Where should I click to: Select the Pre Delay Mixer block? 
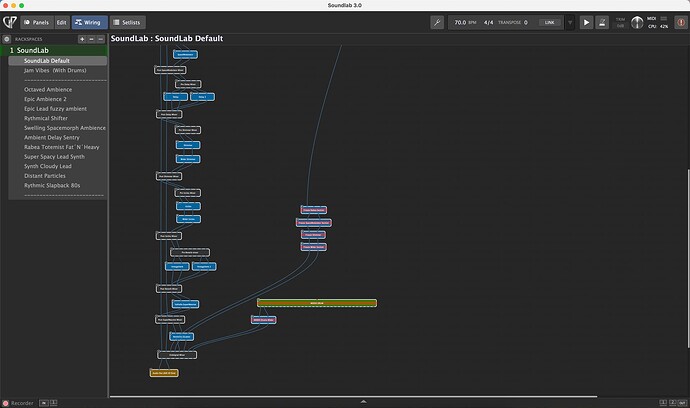(188, 84)
